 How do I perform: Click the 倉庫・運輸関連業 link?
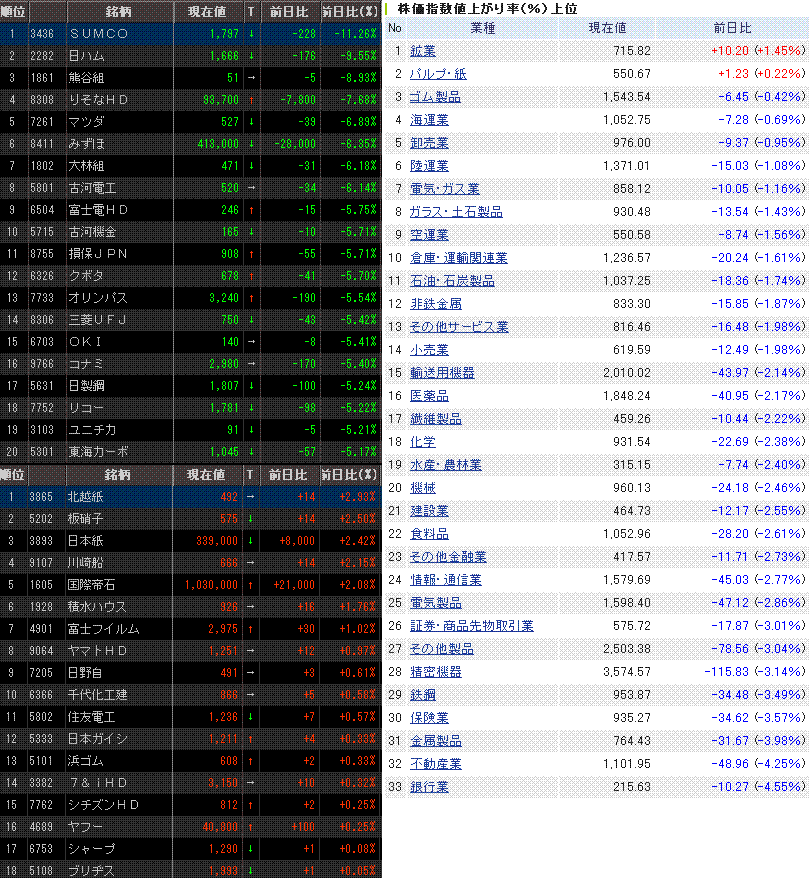[459, 258]
